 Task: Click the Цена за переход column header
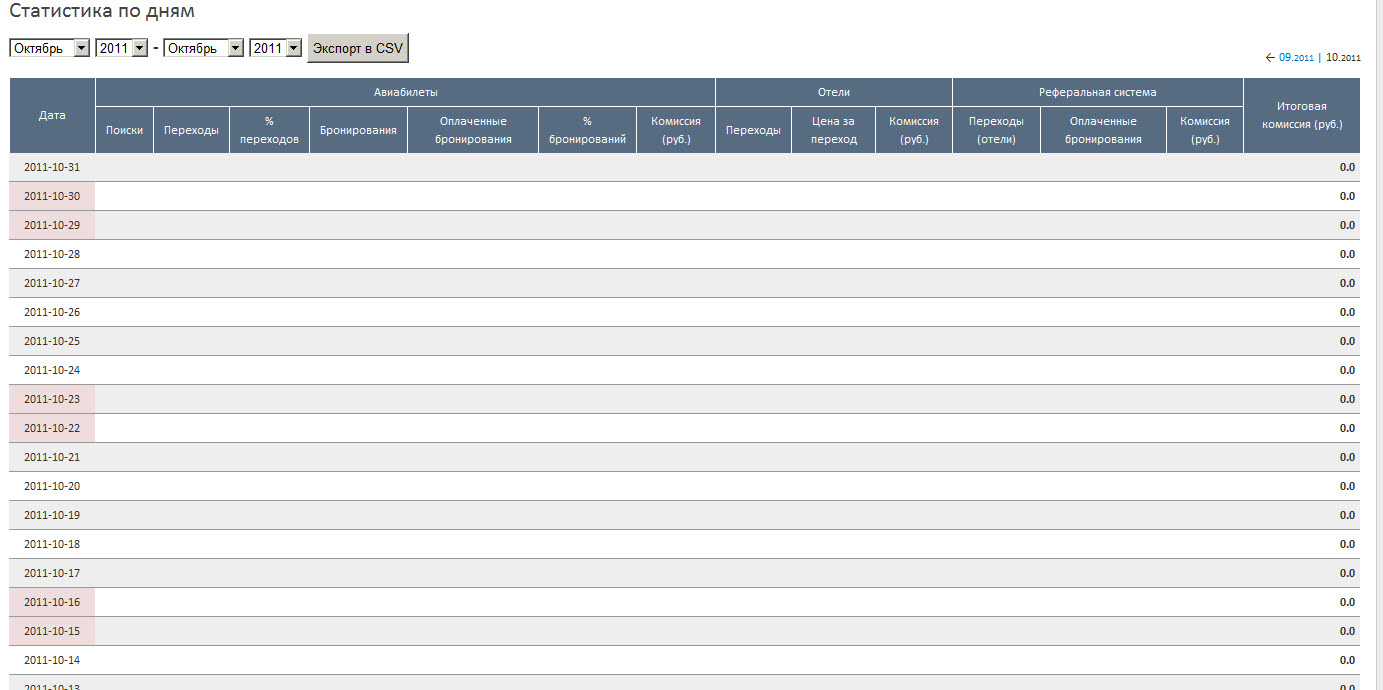click(833, 131)
